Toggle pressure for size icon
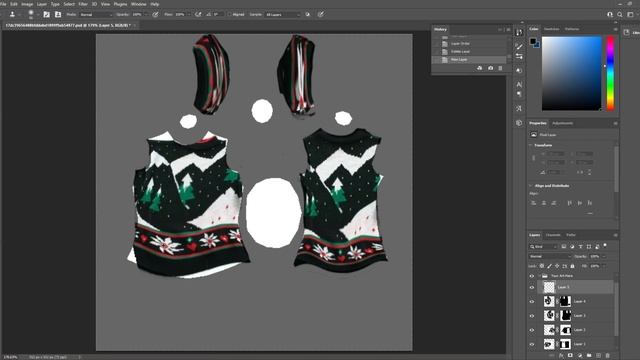 click(x=321, y=14)
